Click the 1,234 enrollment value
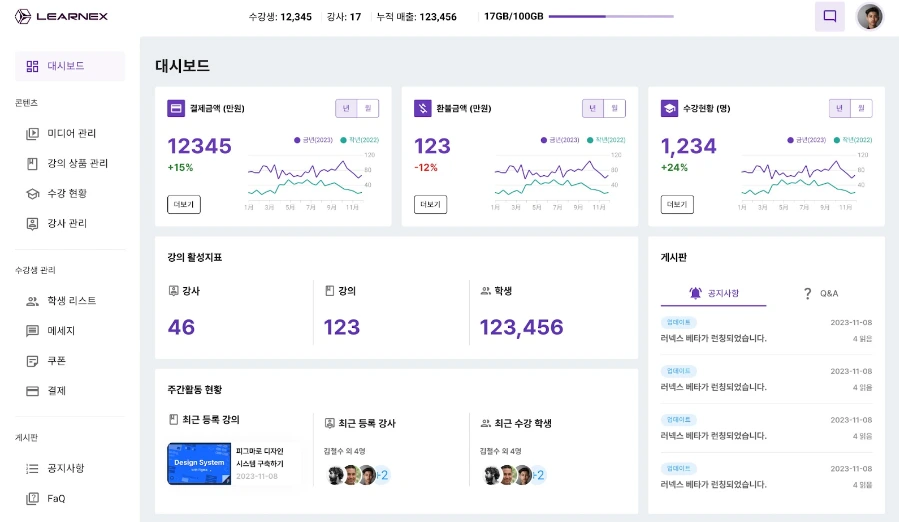 point(689,146)
